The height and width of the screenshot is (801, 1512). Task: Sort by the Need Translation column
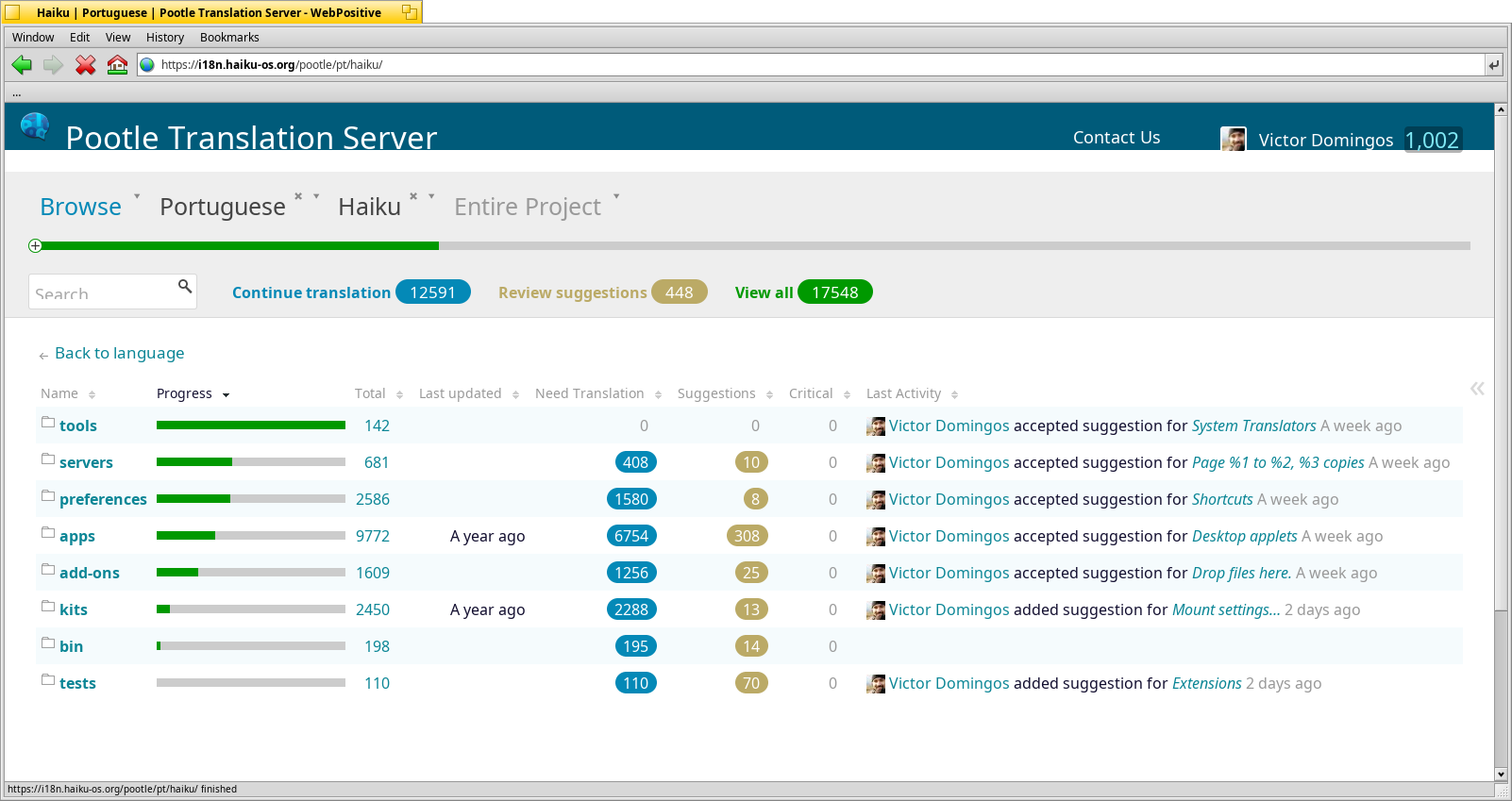[598, 393]
